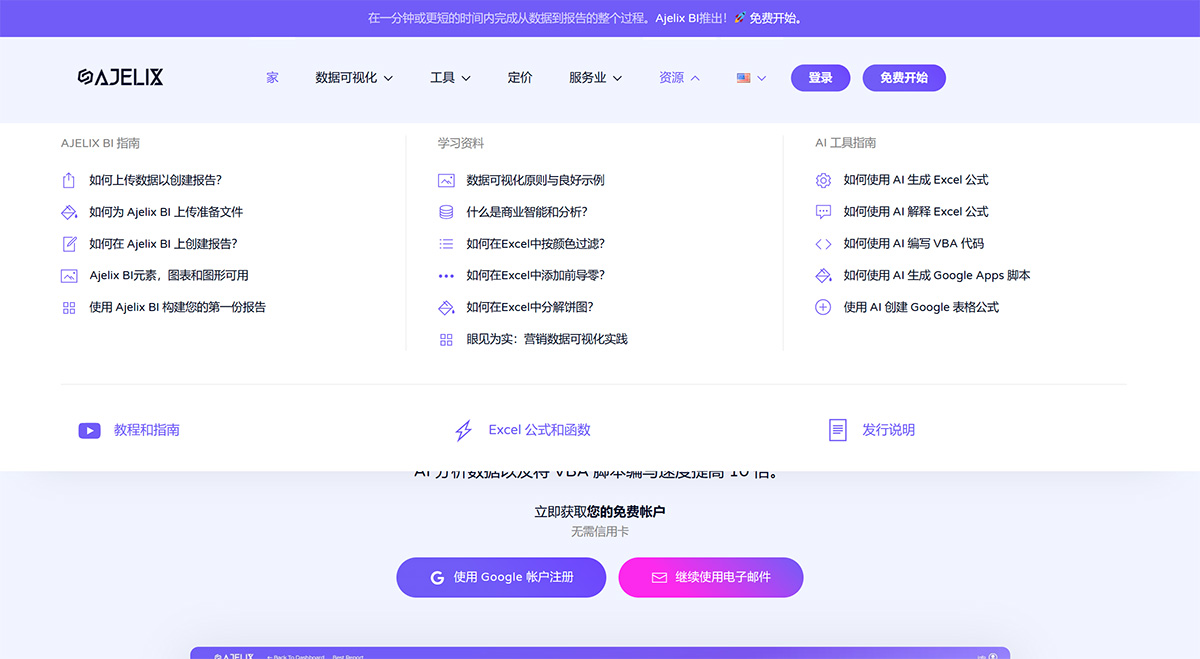Click the lightning icon next to Excel 公式和函数

463,430
